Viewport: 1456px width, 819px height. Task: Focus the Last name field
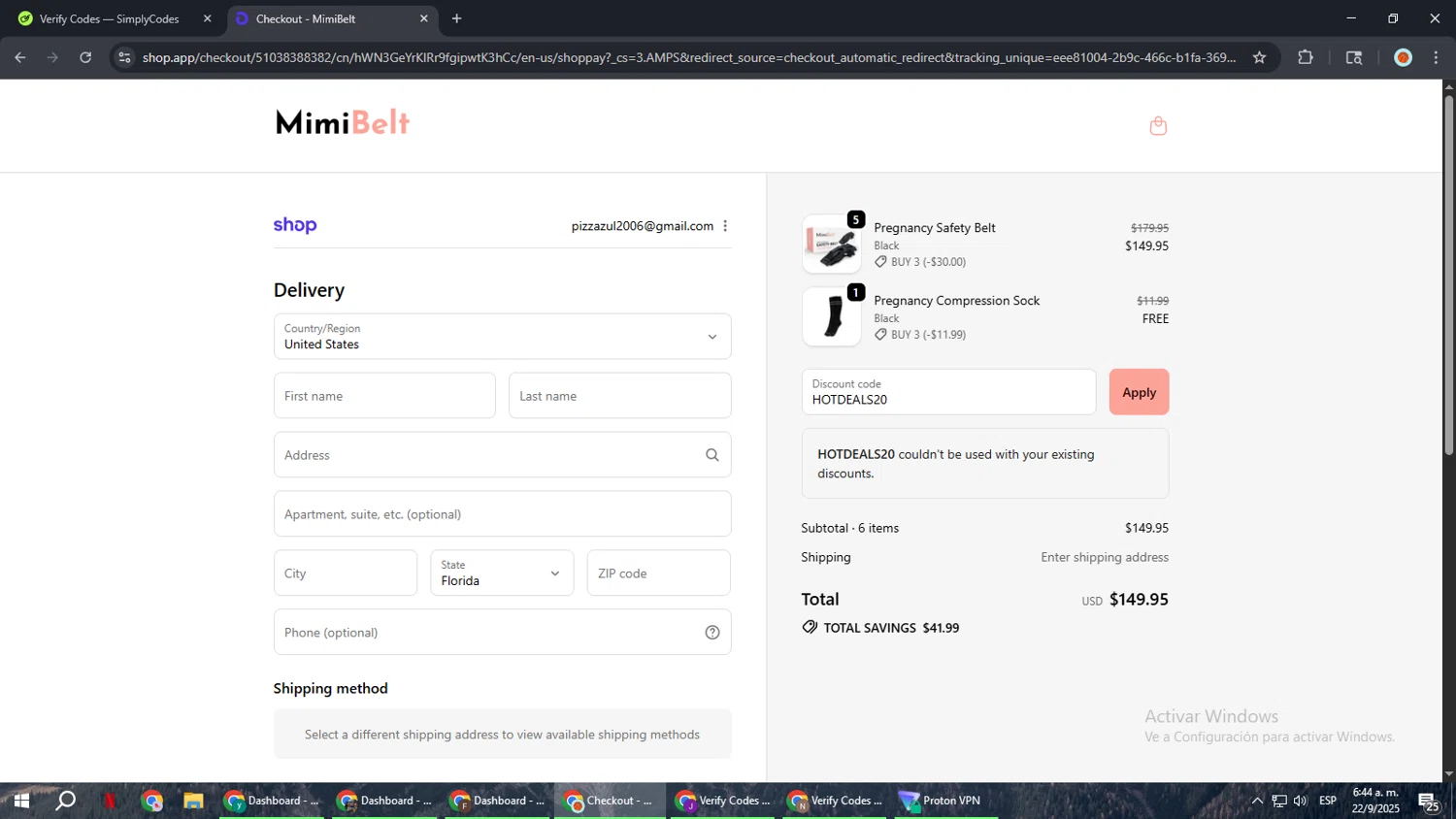click(619, 396)
